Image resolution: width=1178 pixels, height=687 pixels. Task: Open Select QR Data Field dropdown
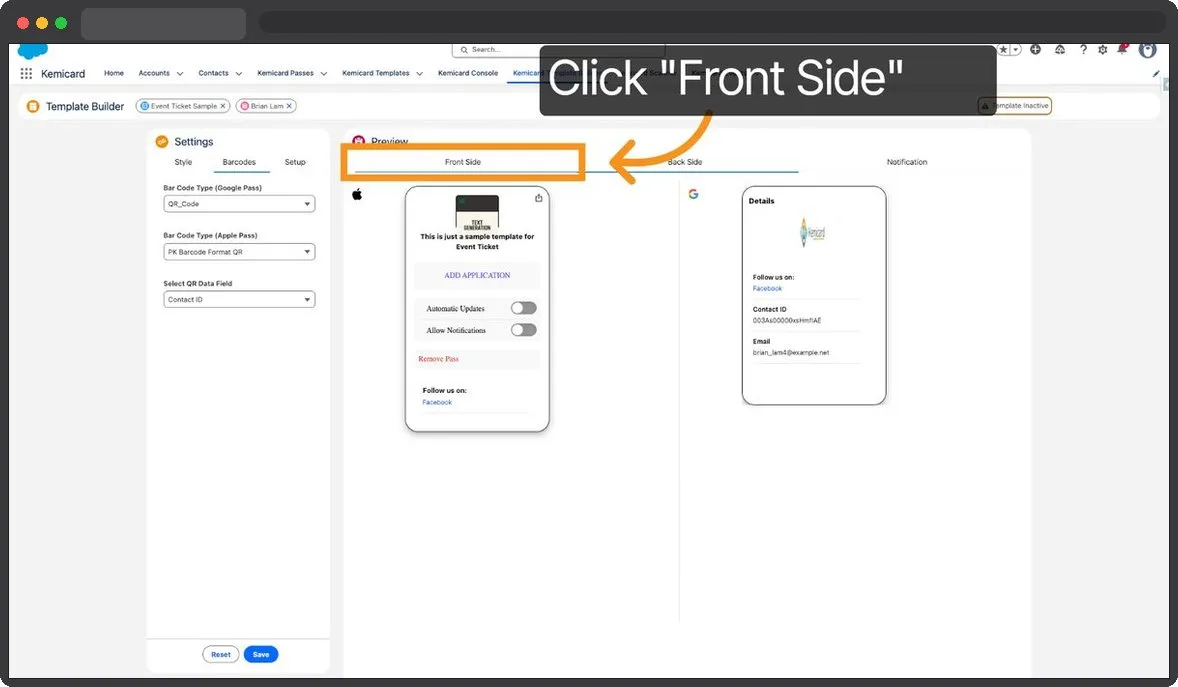pyautogui.click(x=239, y=299)
